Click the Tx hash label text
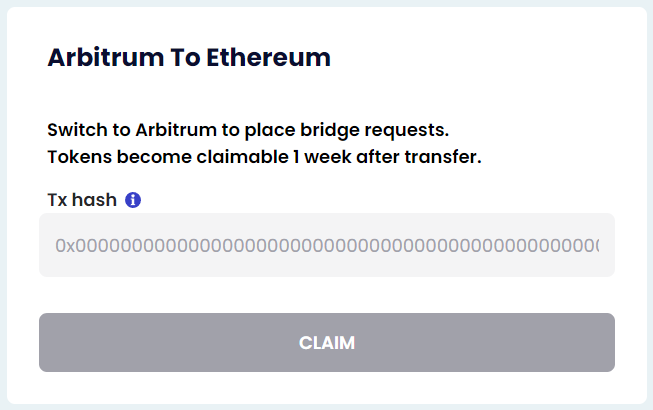This screenshot has height=410, width=653. point(82,200)
